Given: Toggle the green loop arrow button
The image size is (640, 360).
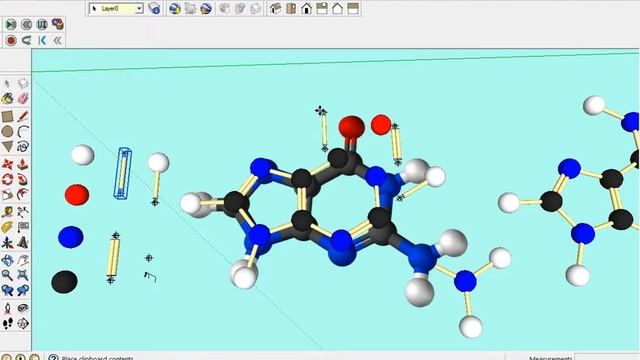Looking at the screenshot, I should (x=27, y=40).
